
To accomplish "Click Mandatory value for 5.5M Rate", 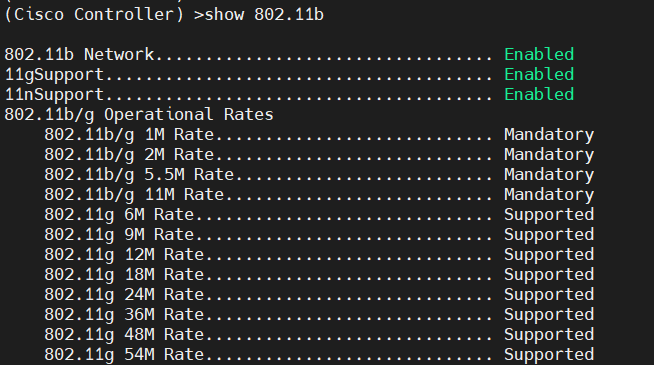I will click(549, 175).
